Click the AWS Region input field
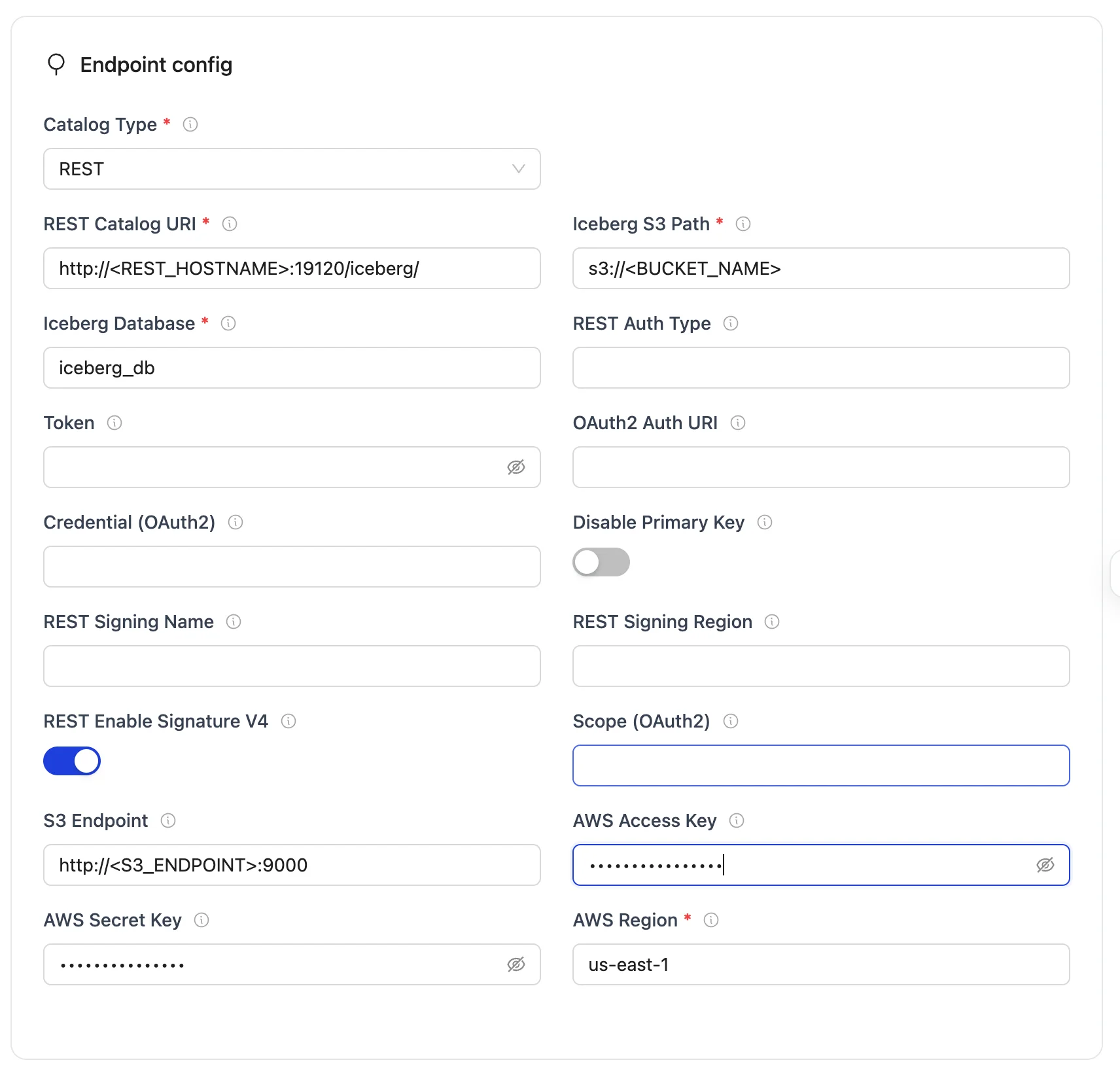The width and height of the screenshot is (1120, 1073). point(821,964)
